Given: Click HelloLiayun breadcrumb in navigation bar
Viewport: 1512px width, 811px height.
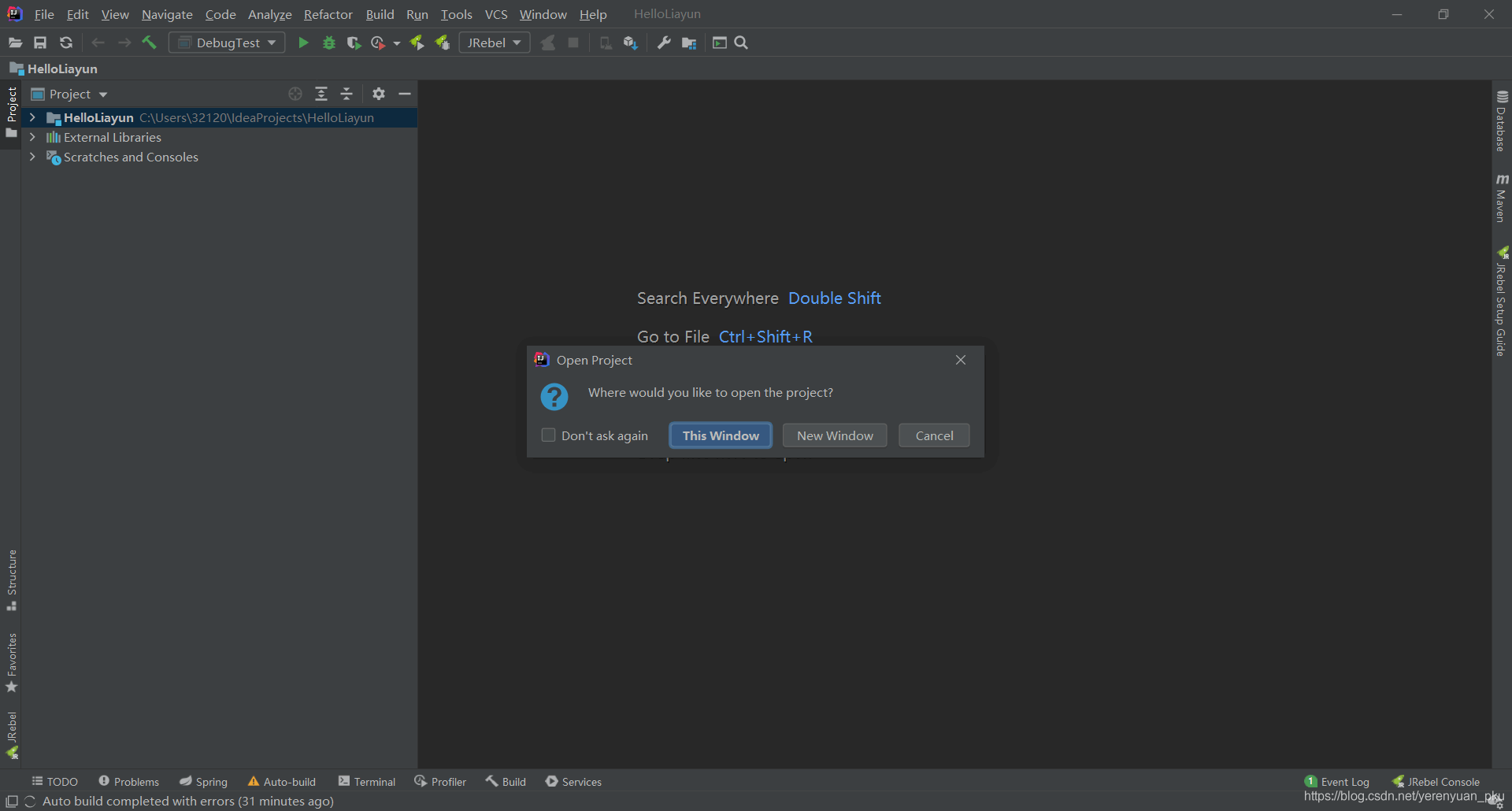Looking at the screenshot, I should 54,69.
